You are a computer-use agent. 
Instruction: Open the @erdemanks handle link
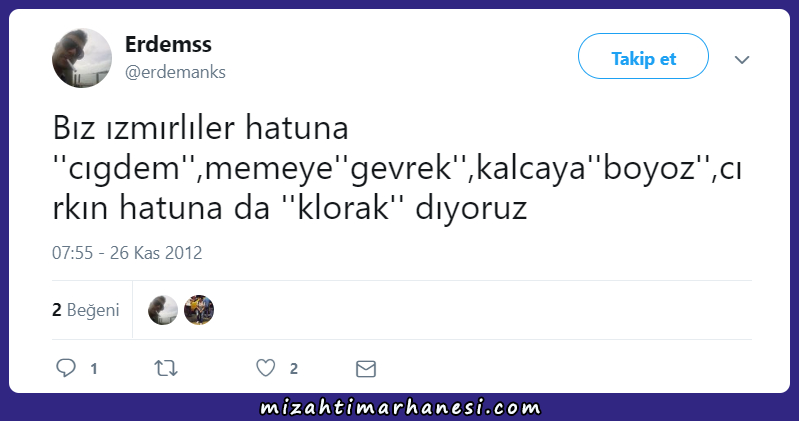click(x=175, y=72)
